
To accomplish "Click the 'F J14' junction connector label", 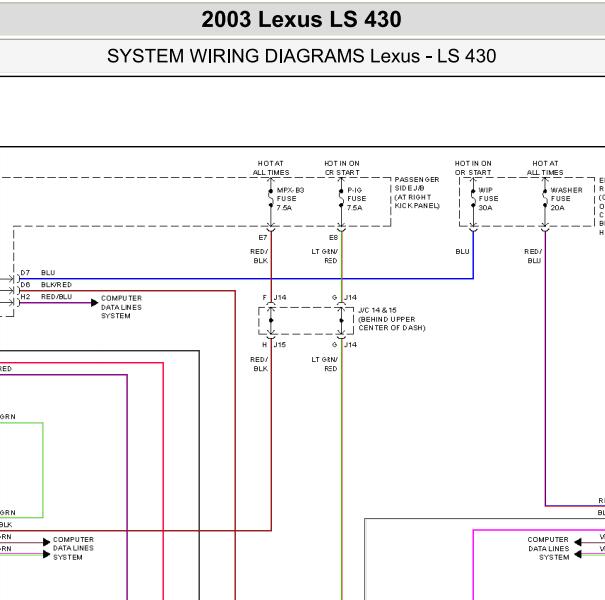I will coord(274,297).
